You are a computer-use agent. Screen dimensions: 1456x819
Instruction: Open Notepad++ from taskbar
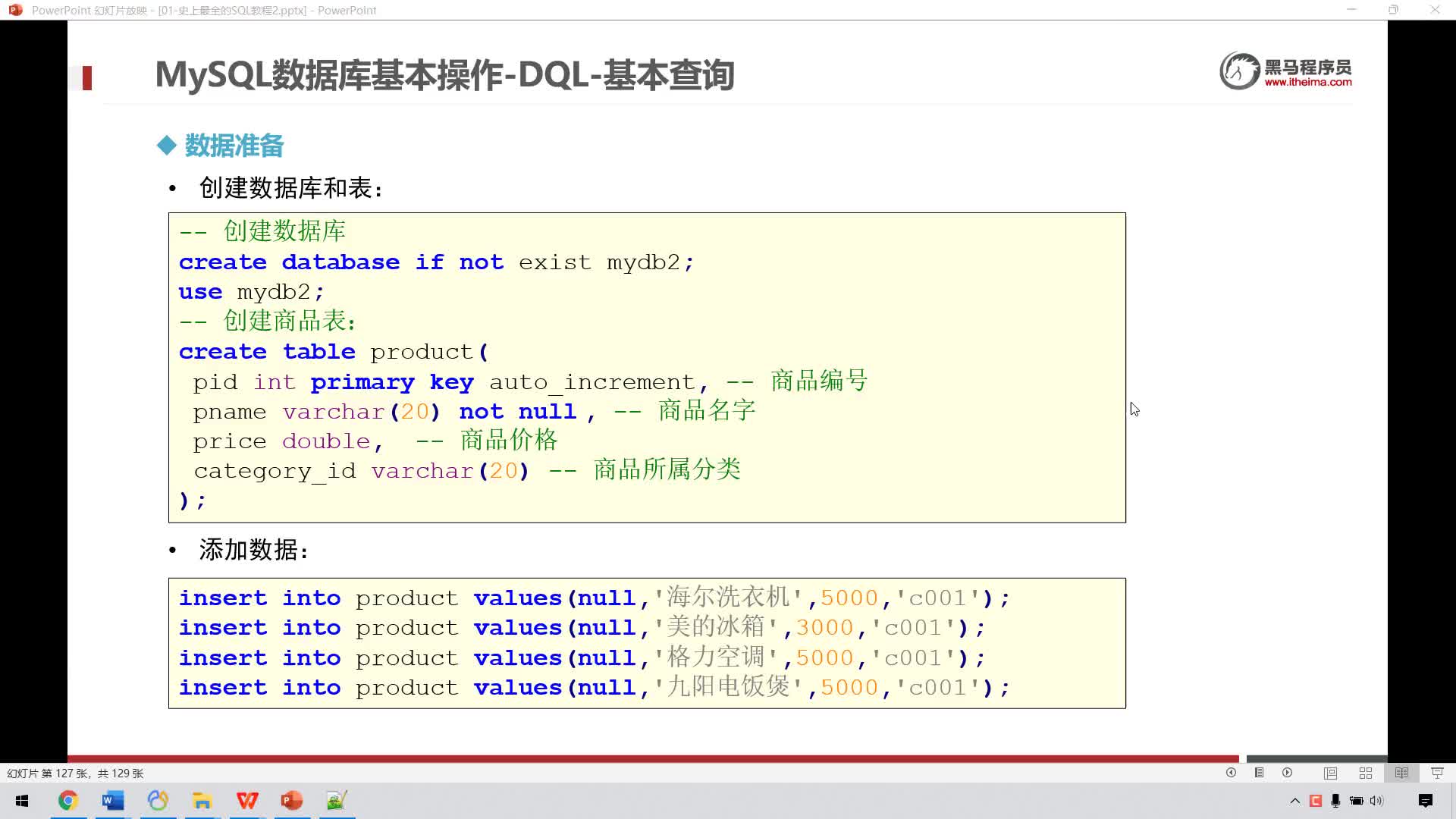337,801
